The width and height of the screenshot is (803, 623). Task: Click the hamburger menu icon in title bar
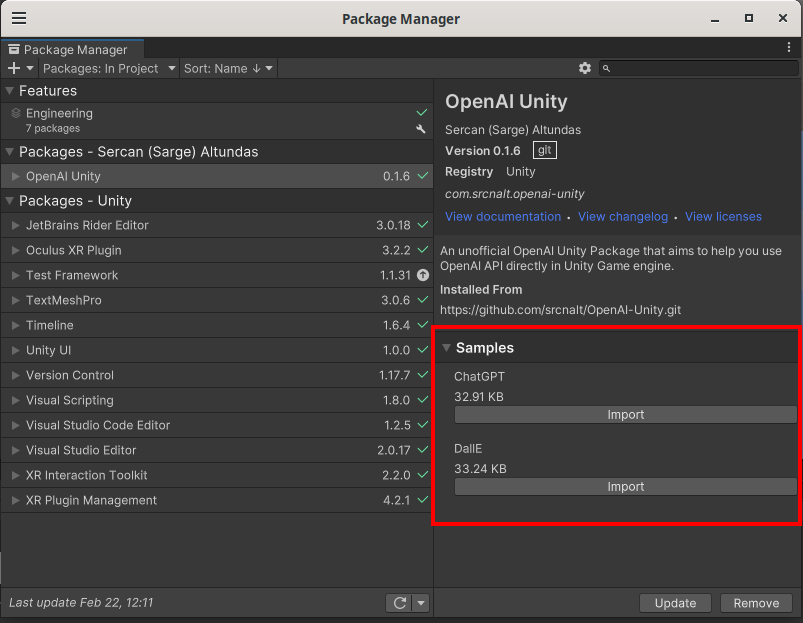point(19,18)
